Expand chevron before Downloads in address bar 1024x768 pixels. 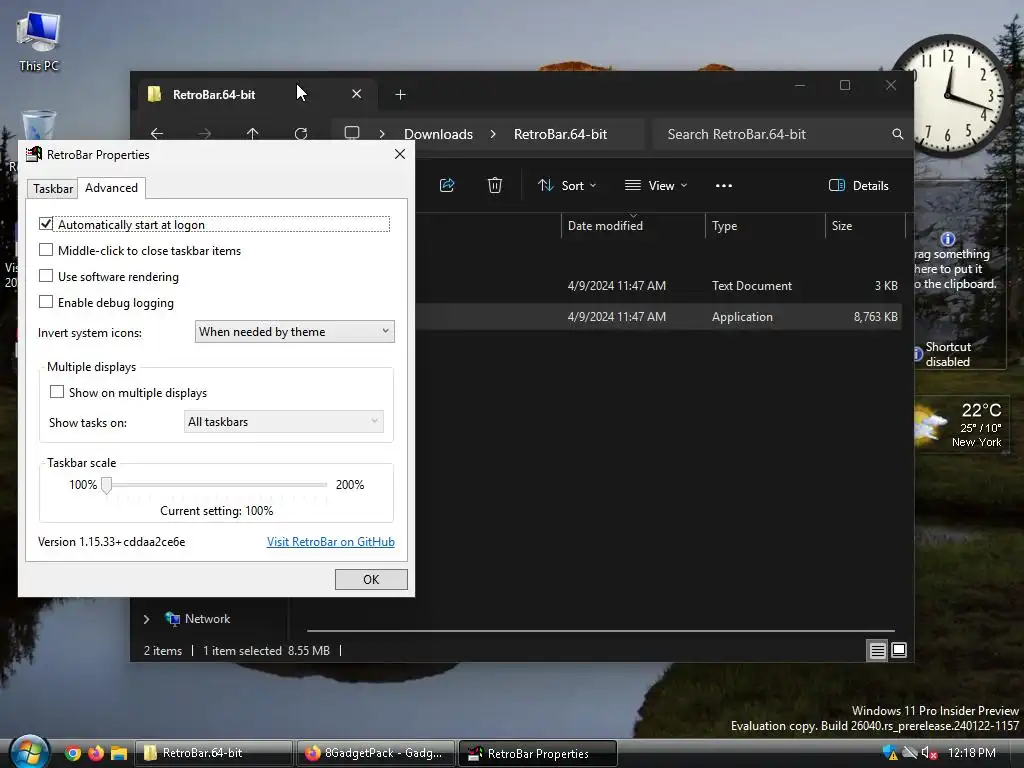point(382,134)
